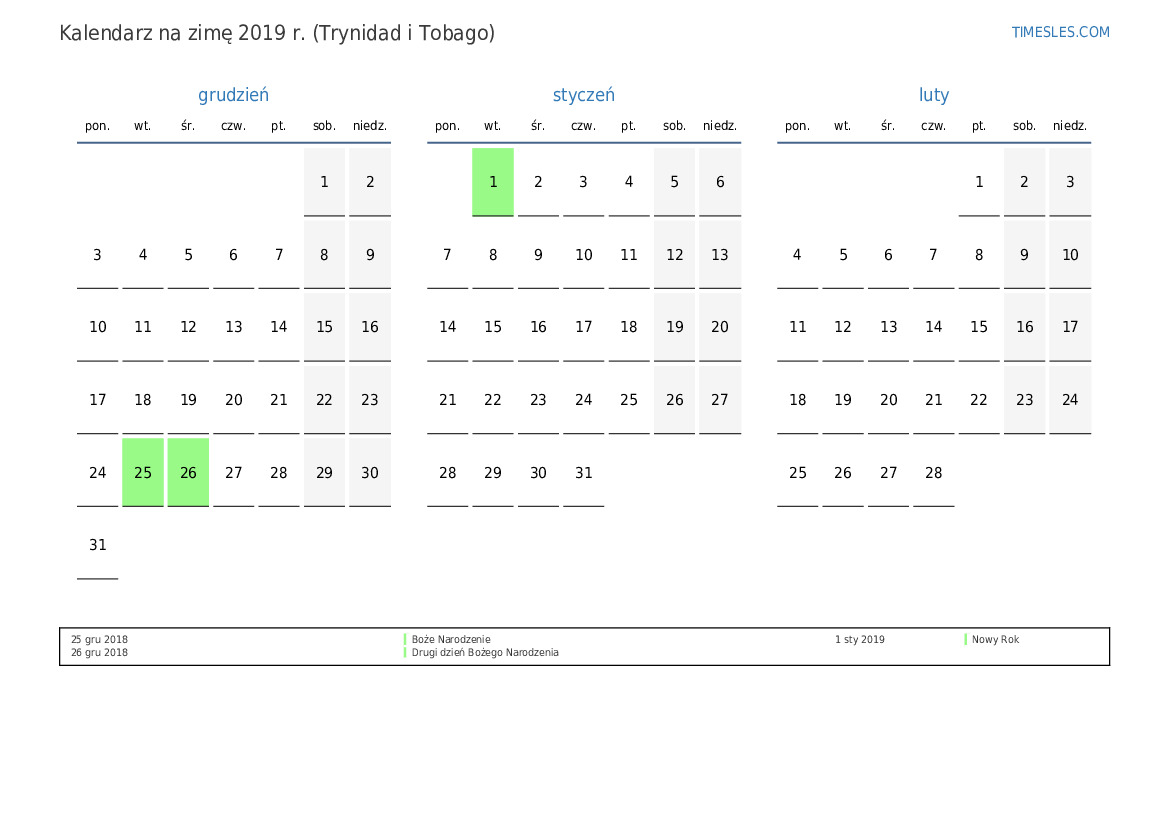The image size is (1169, 827).
Task: Select February 1 in luty
Action: tap(979, 182)
